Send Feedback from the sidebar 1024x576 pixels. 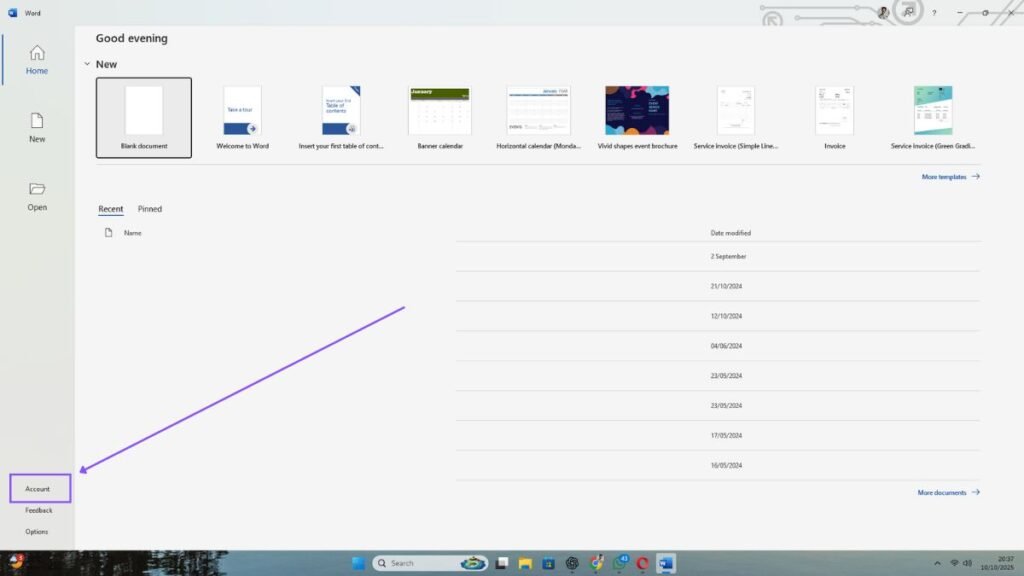point(37,510)
